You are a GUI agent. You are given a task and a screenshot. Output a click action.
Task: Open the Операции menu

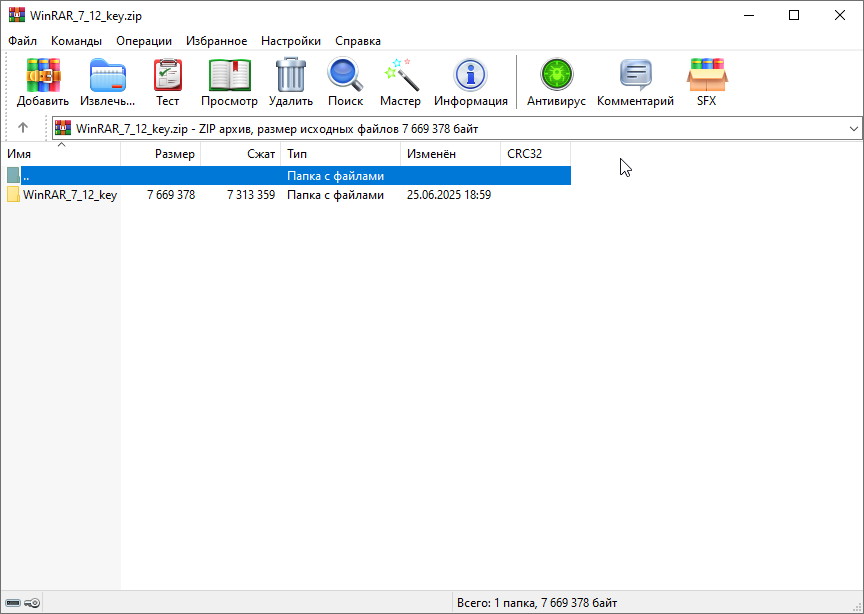[144, 41]
